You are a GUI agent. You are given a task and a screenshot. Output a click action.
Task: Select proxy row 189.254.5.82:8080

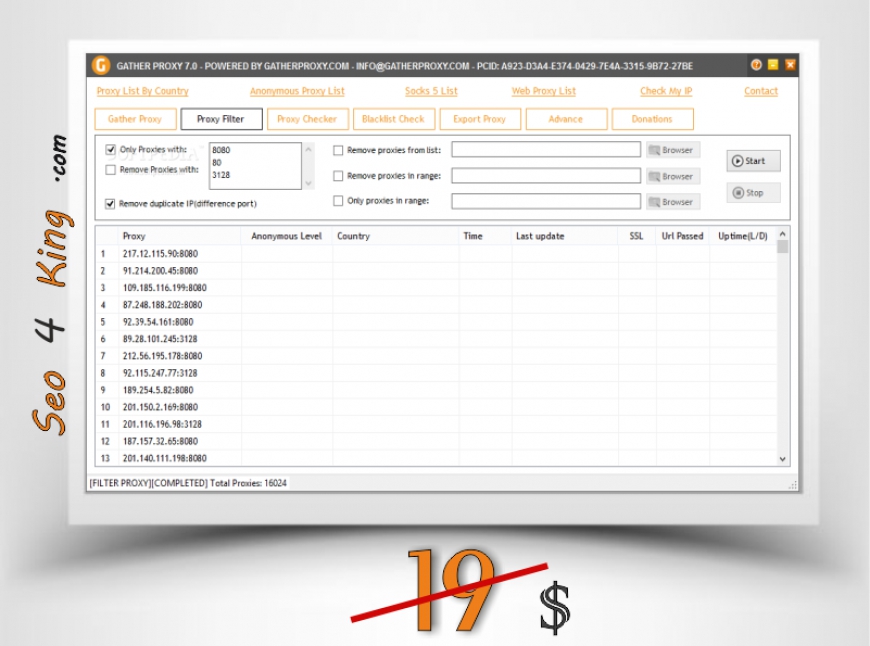click(x=436, y=390)
